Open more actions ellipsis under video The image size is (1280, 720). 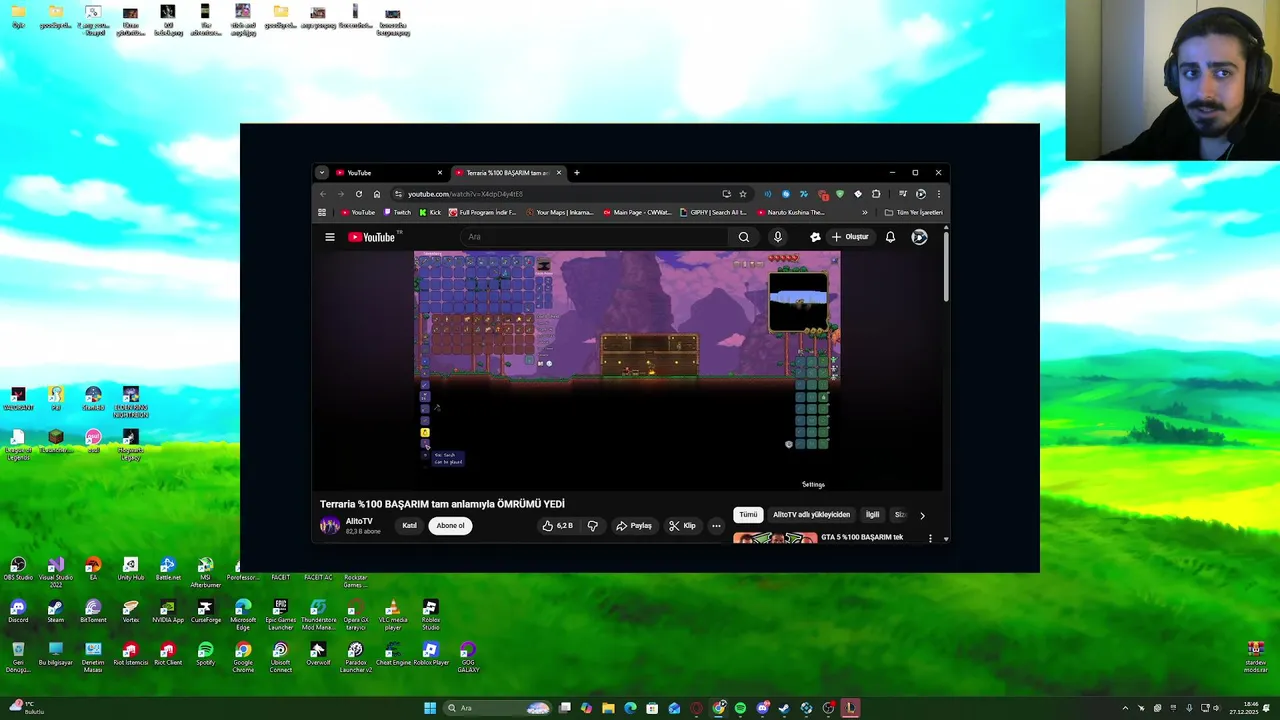(716, 525)
